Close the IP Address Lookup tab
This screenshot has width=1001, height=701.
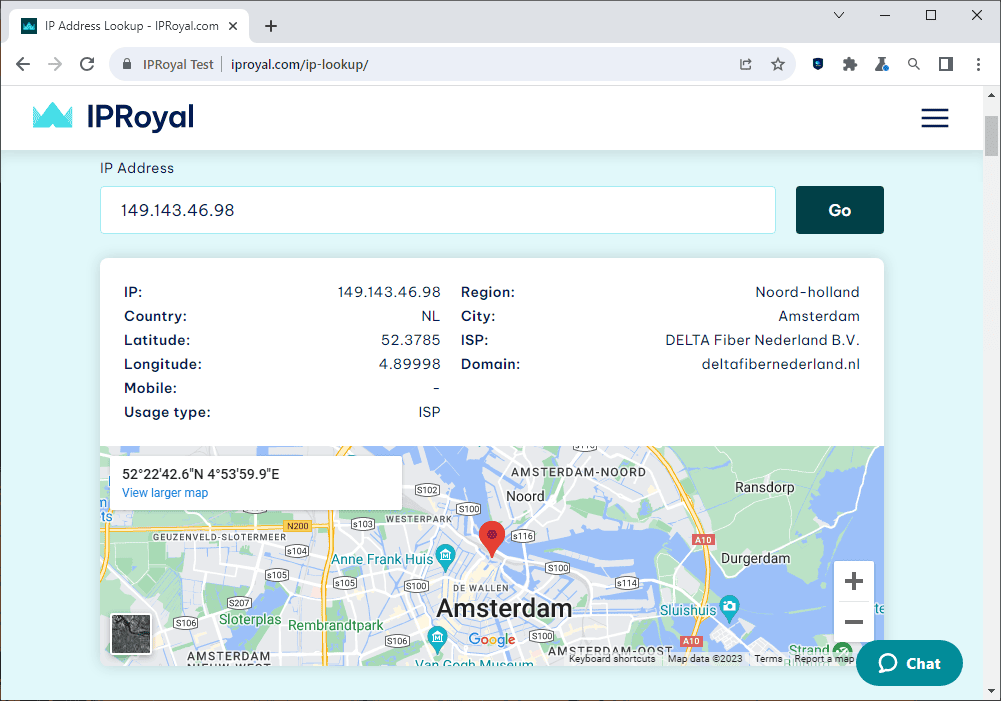[x=233, y=26]
